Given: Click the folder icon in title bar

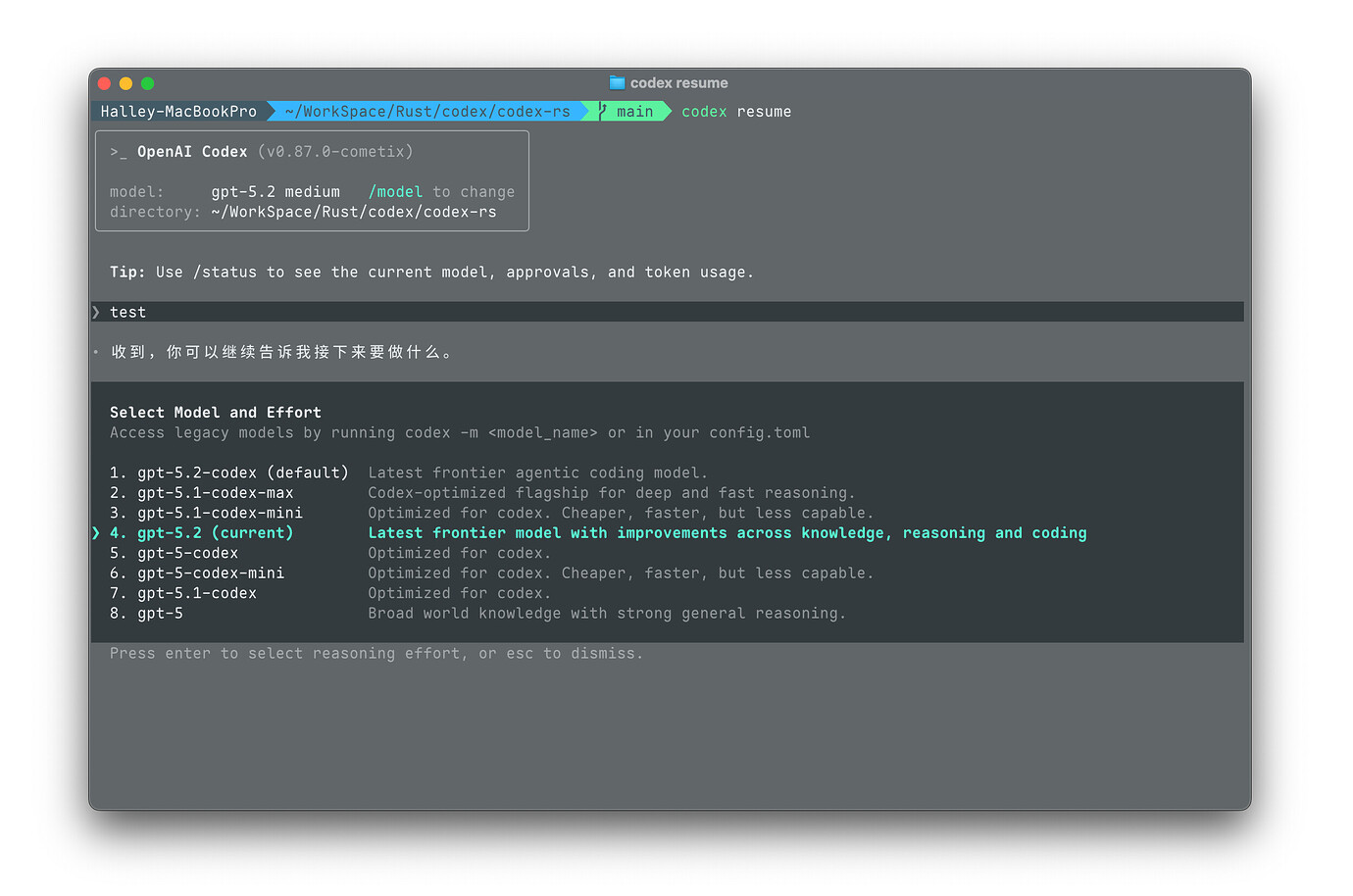Looking at the screenshot, I should 617,82.
